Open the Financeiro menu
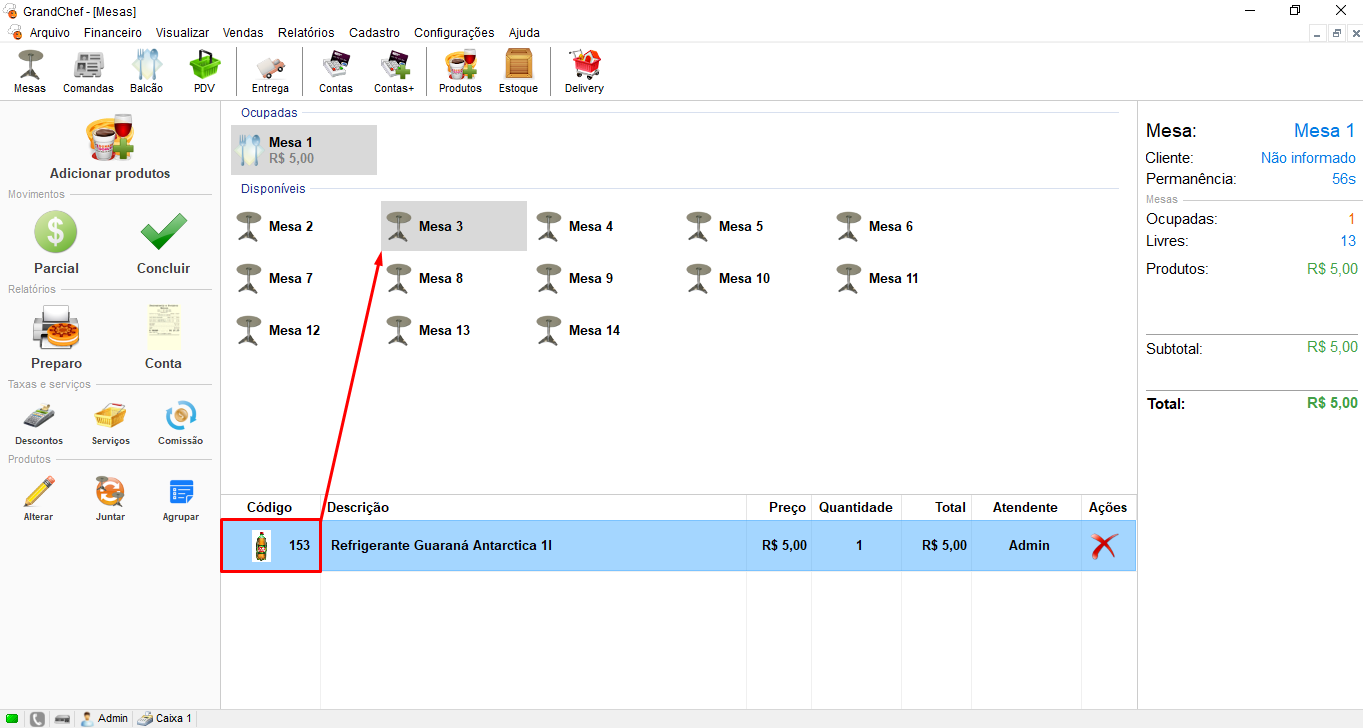Viewport: 1363px width, 728px height. tap(112, 32)
